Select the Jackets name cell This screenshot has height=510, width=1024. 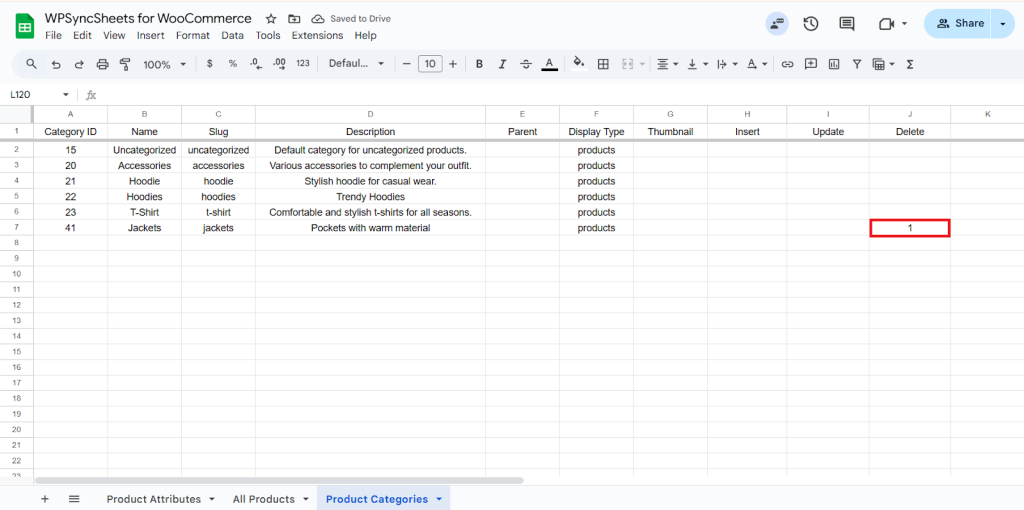click(x=144, y=228)
